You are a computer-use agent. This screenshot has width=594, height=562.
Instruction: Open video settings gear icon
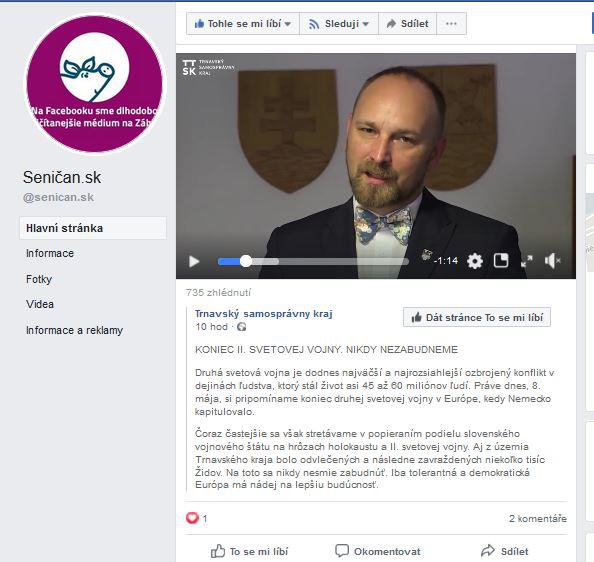click(x=475, y=261)
